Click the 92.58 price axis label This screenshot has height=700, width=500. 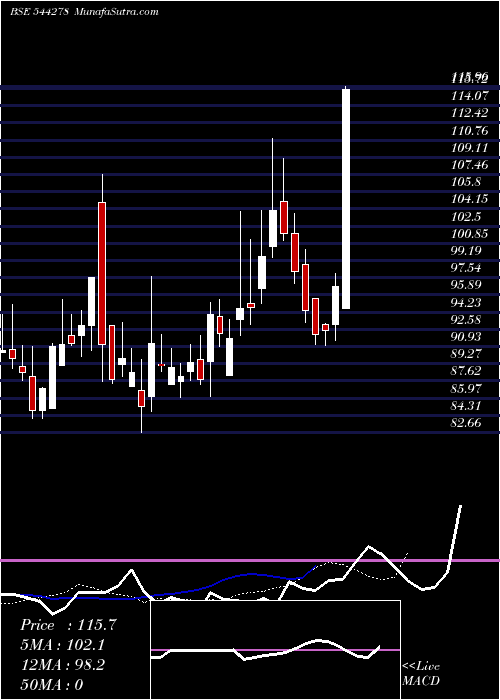(x=467, y=320)
